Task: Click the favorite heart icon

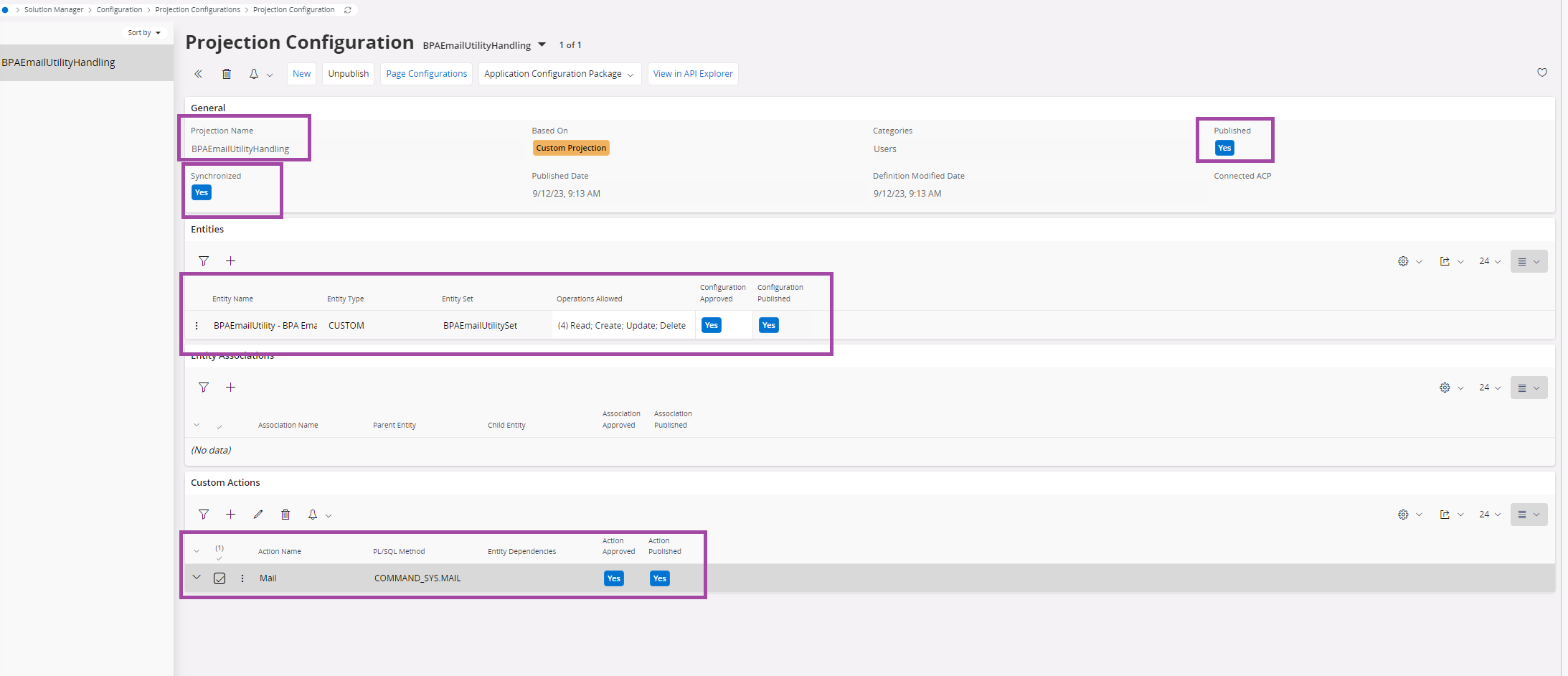Action: click(x=1541, y=72)
